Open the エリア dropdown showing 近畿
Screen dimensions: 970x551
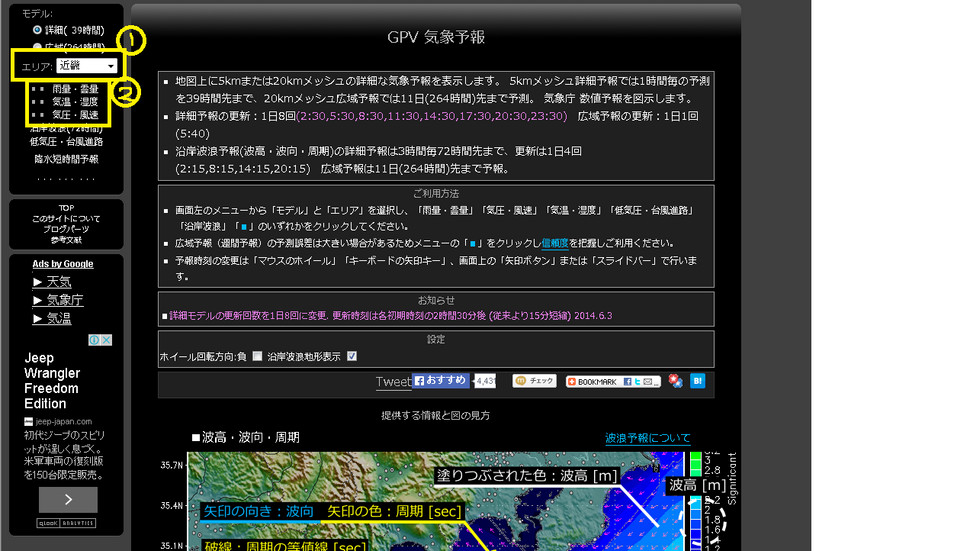click(x=87, y=66)
